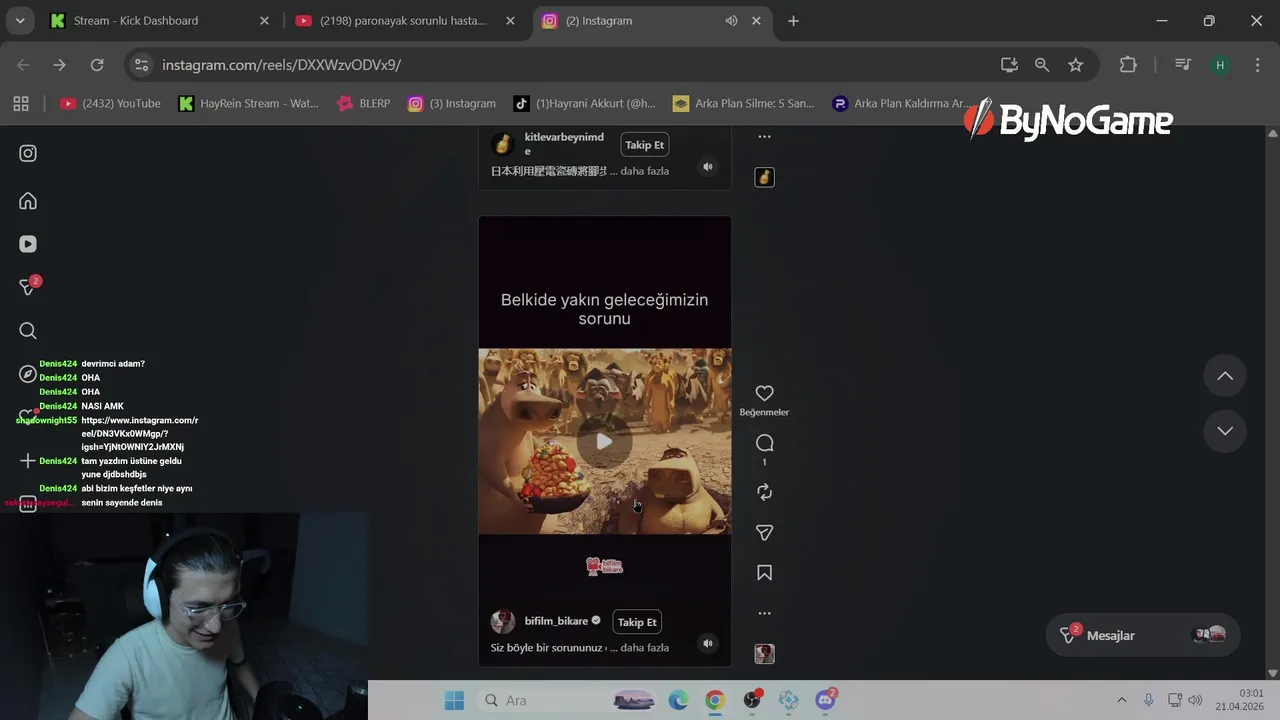Screen dimensions: 1280x720
Task: Open direct messages icon in sidebar
Action: (29, 287)
